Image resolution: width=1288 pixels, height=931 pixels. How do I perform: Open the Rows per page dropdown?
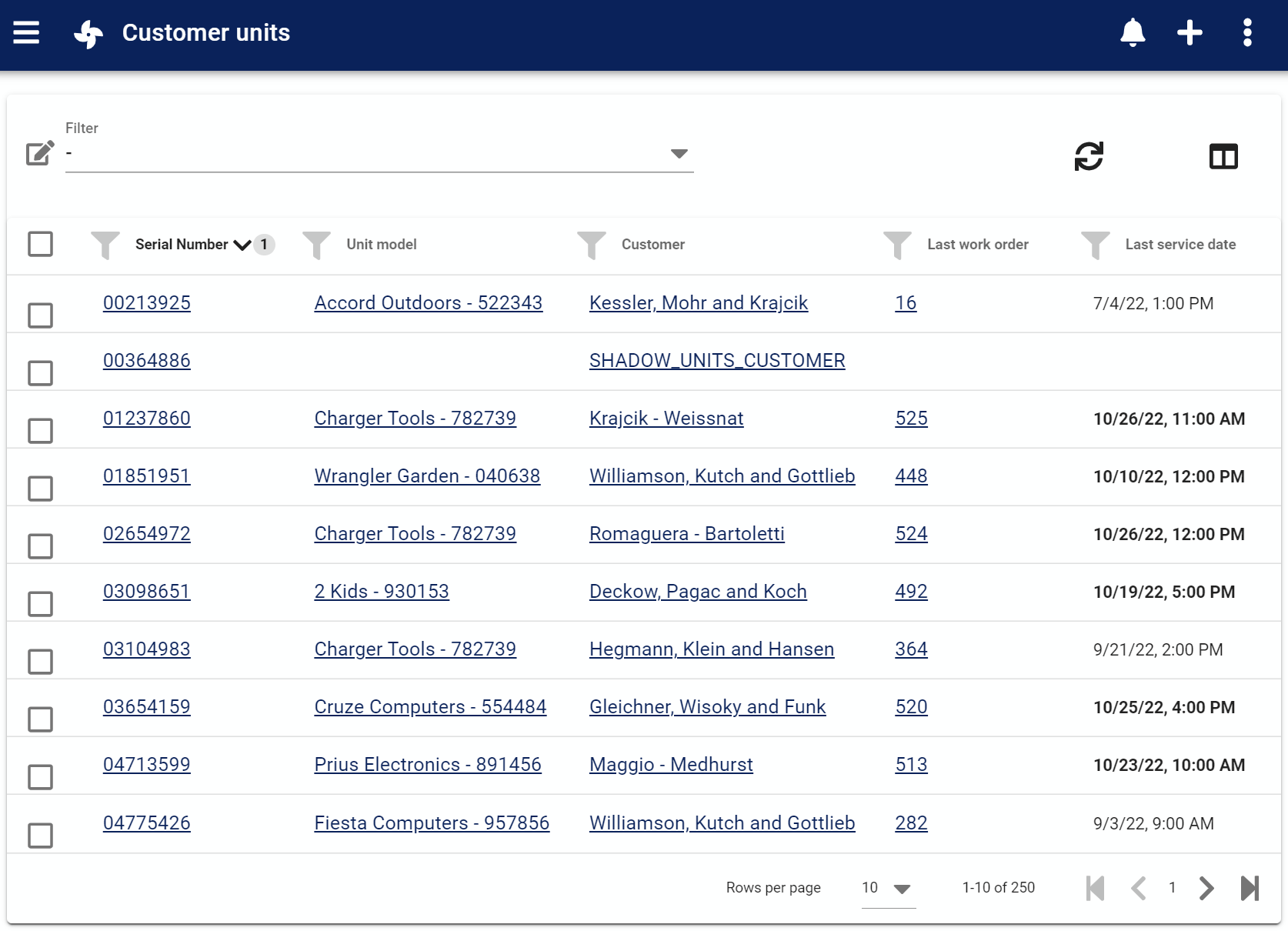[x=889, y=888]
